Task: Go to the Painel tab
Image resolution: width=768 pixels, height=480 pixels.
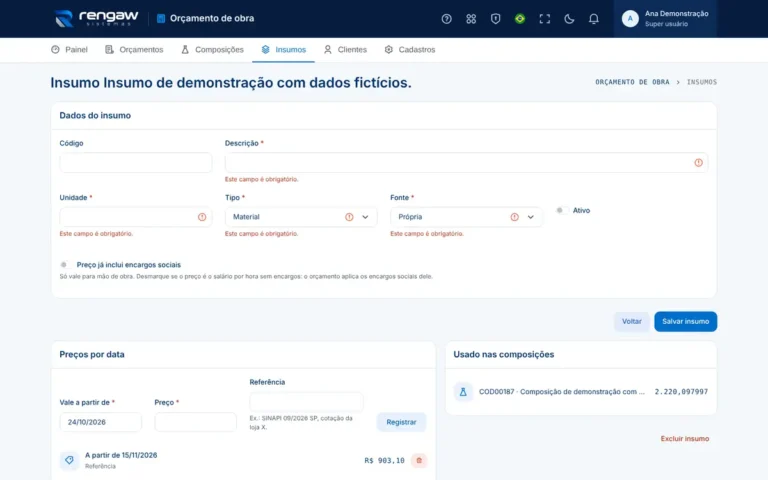Action: [x=69, y=49]
